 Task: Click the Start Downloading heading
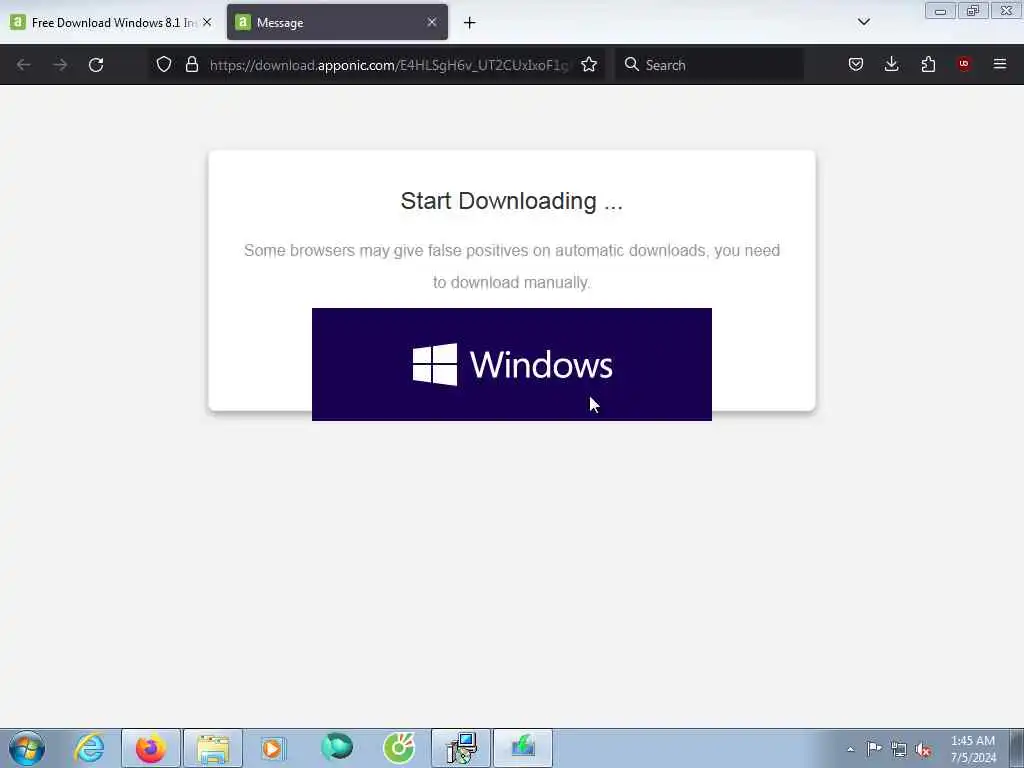tap(512, 201)
